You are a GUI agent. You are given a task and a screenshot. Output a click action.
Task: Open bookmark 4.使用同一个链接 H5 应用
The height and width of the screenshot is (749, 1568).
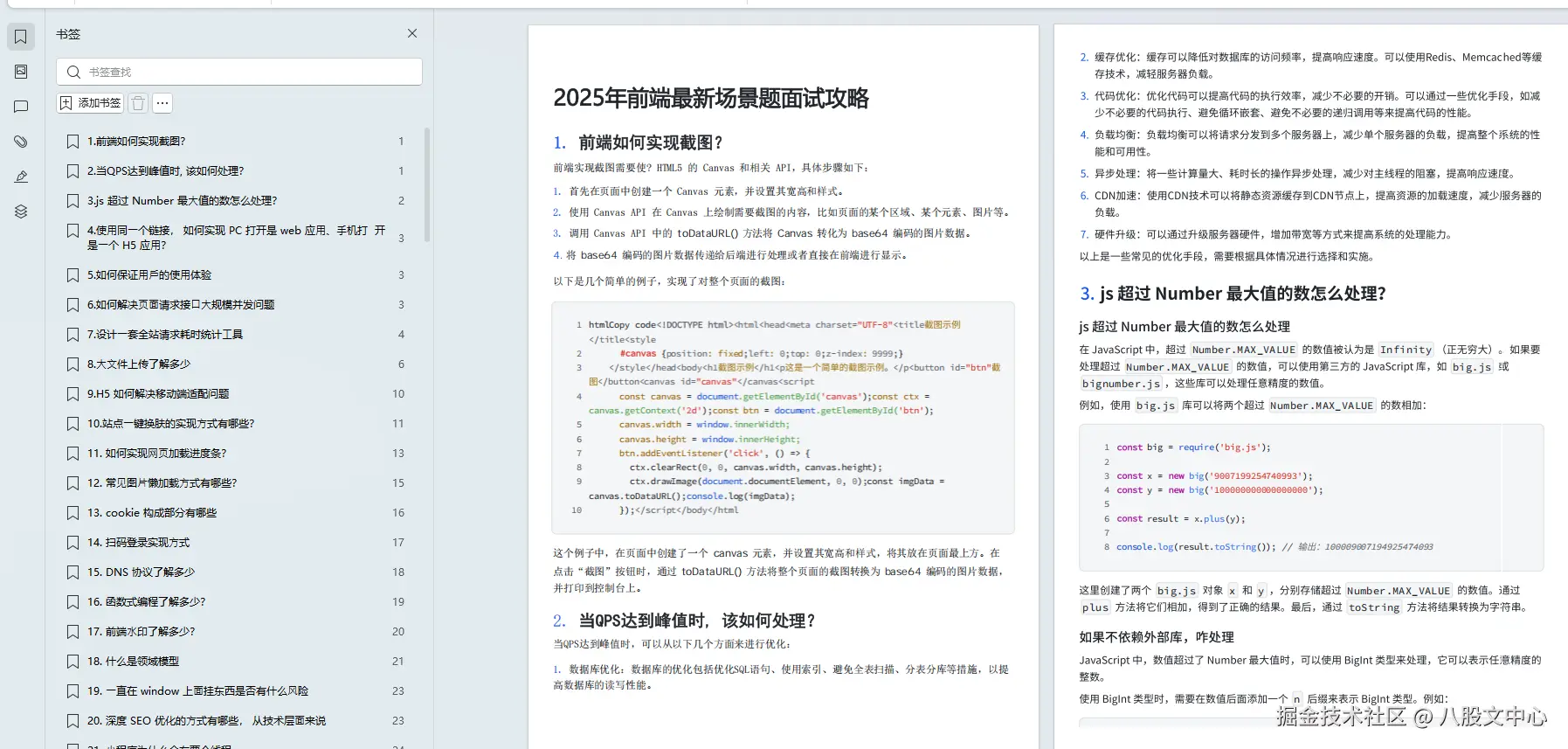236,238
